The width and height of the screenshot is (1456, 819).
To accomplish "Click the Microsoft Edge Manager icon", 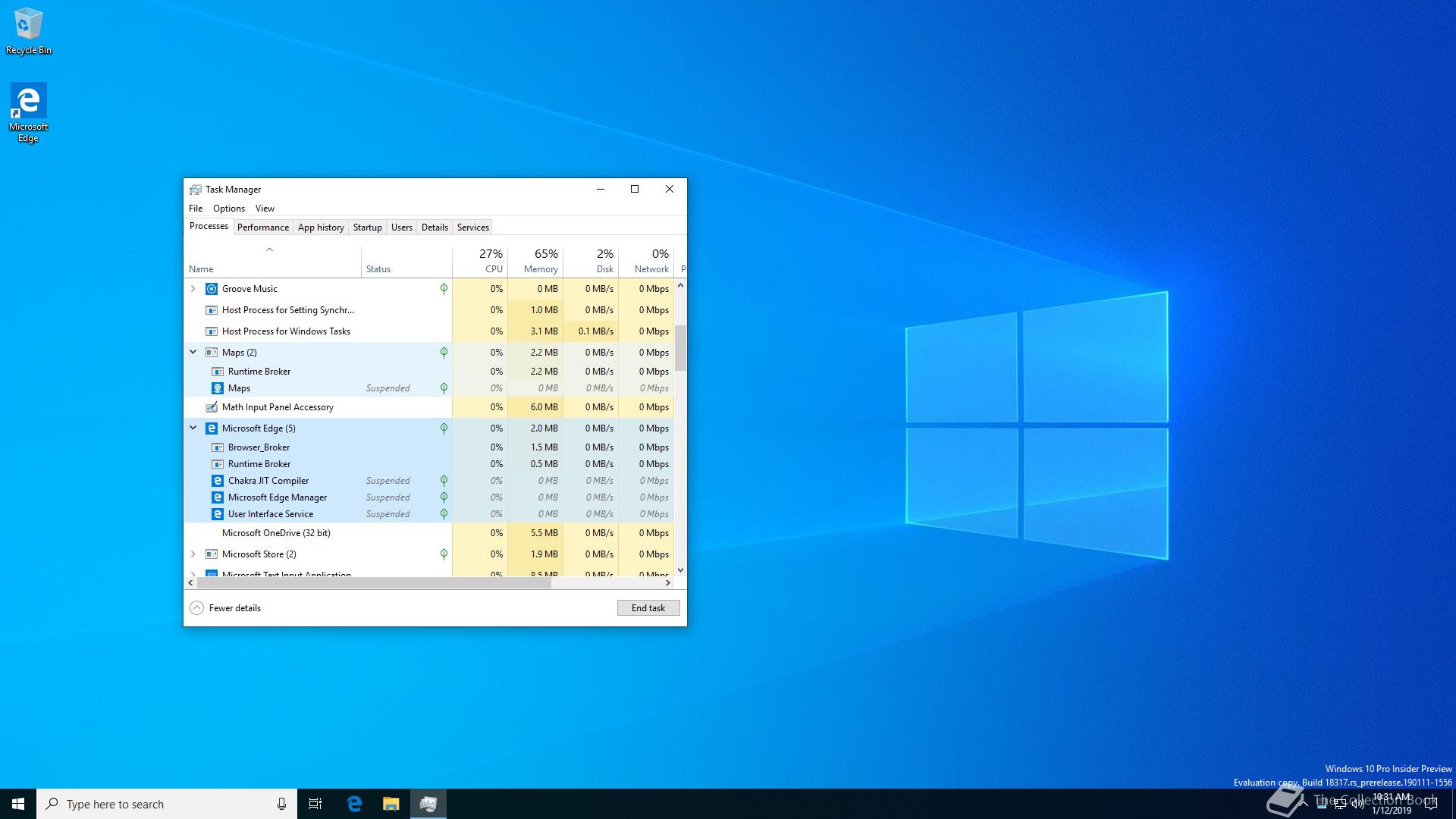I will pos(218,497).
